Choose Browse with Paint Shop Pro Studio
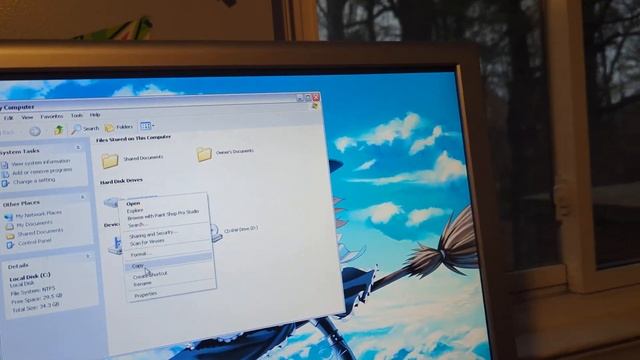This screenshot has height=360, width=640. [x=163, y=215]
